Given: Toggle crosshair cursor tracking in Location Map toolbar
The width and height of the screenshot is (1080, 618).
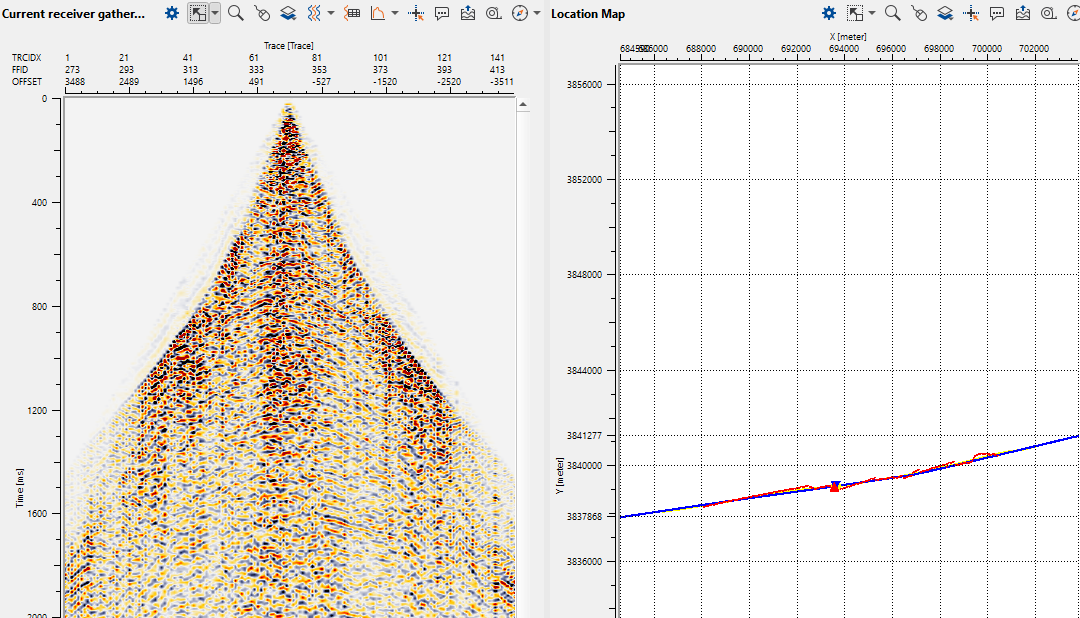Looking at the screenshot, I should click(971, 13).
